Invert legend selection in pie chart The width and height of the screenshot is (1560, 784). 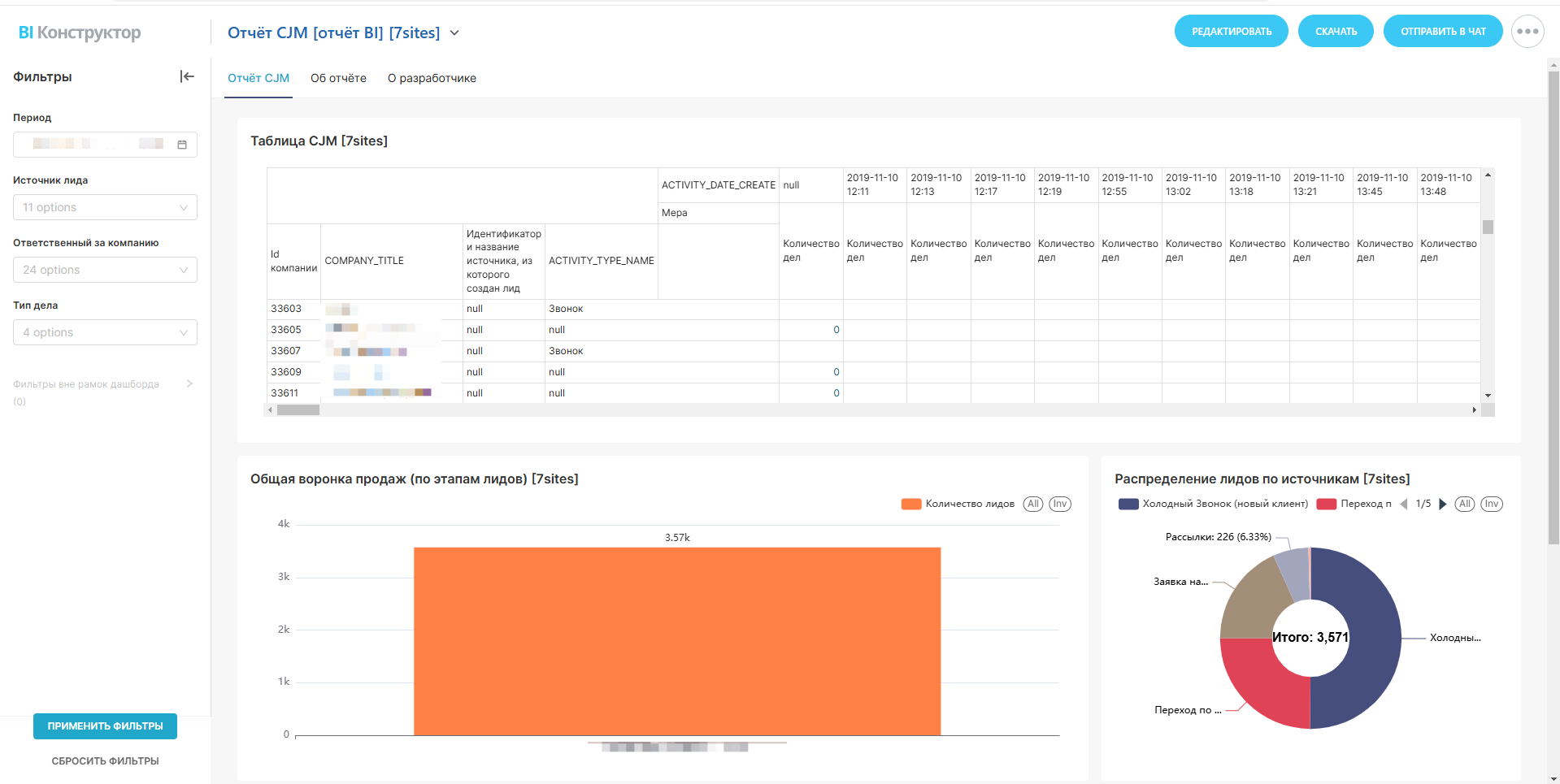1491,504
